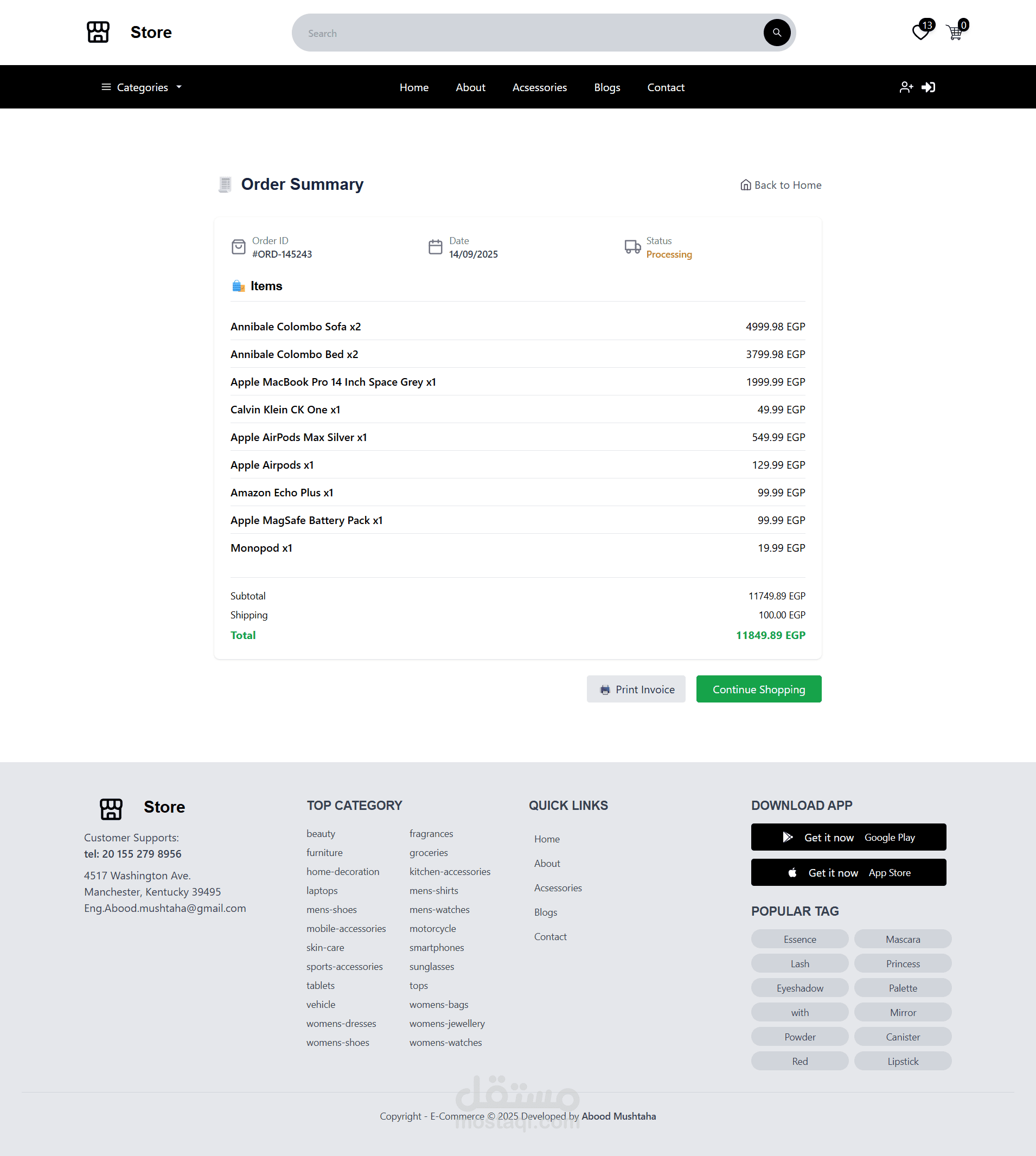Click the house icon in Back to Home
Viewport: 1036px width, 1156px height.
[x=745, y=185]
